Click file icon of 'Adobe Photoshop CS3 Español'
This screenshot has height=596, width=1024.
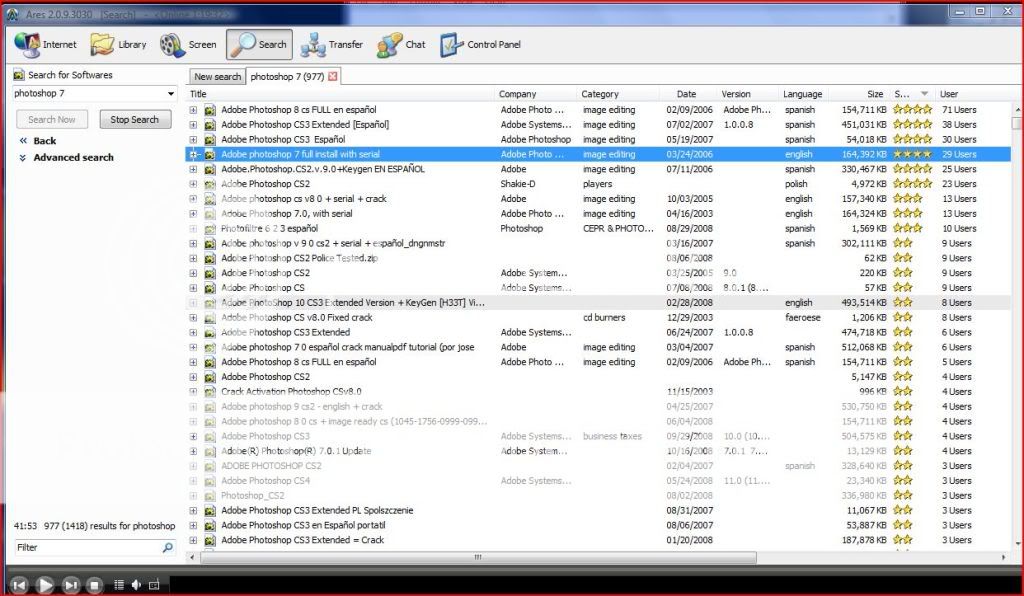(x=210, y=140)
